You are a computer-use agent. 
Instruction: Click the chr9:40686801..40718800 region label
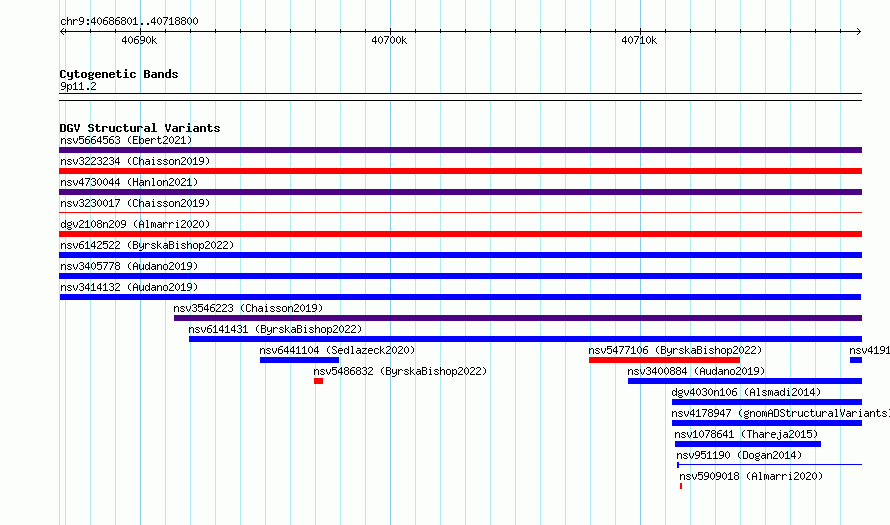[129, 21]
